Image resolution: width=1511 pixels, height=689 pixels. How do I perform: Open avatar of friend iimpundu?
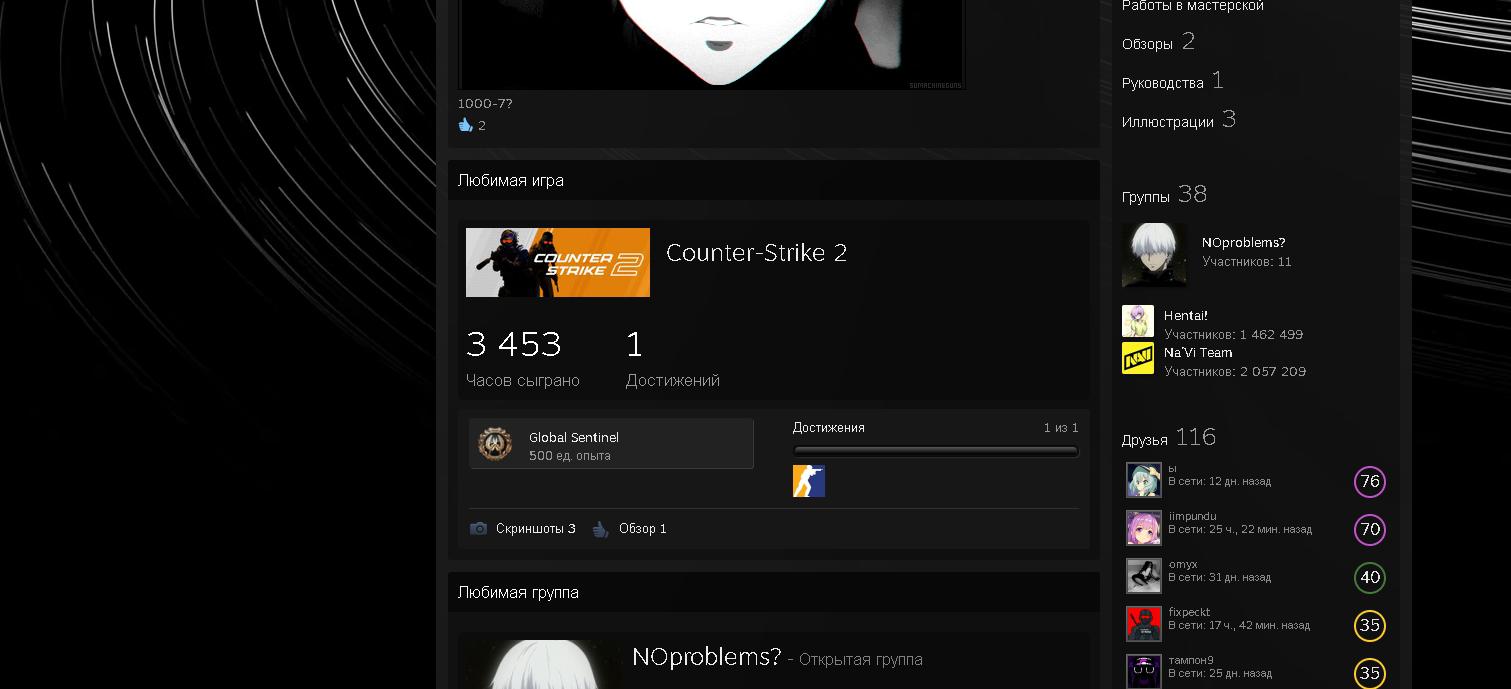[x=1144, y=528]
